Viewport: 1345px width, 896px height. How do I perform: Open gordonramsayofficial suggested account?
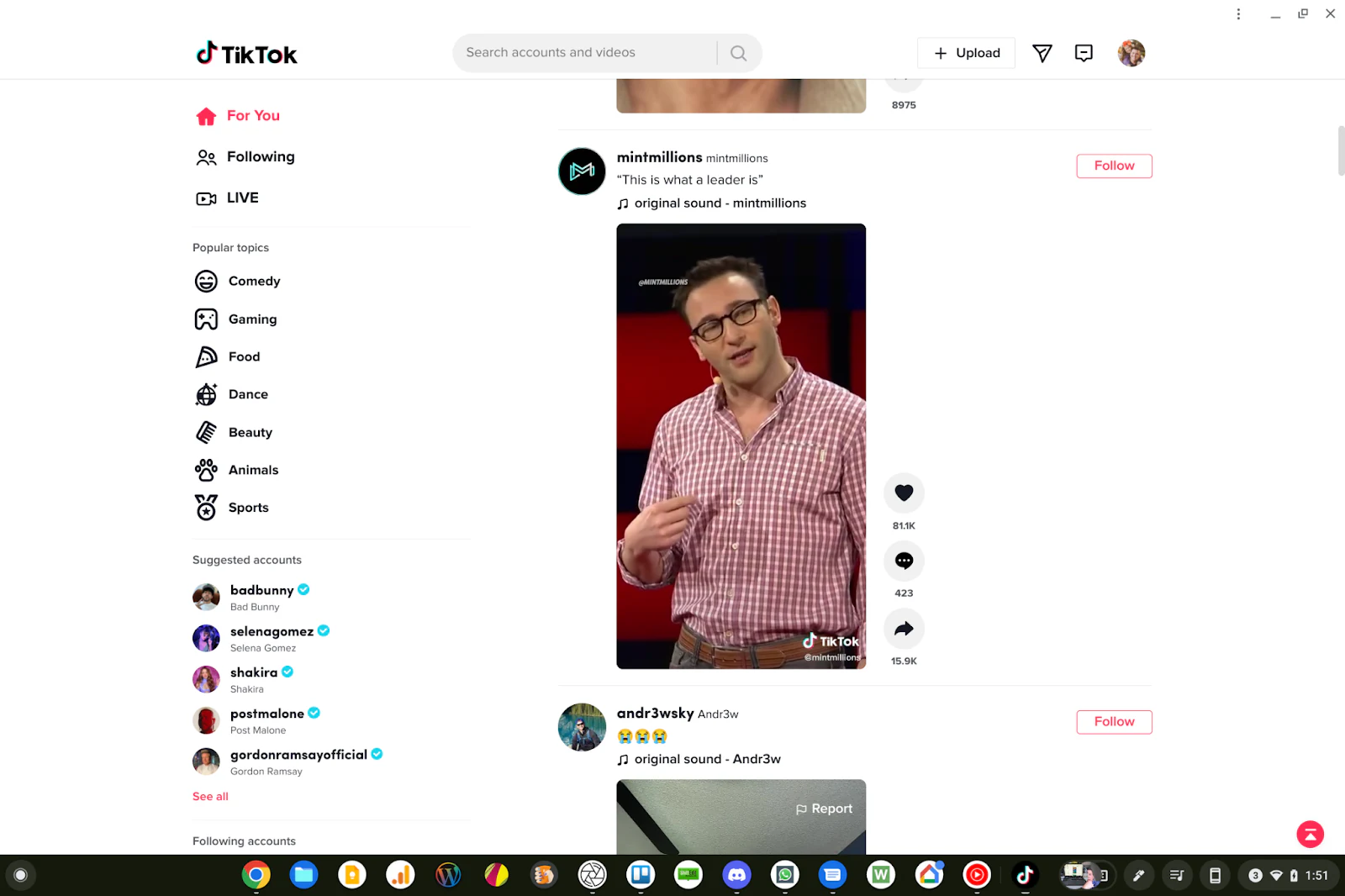(x=288, y=762)
